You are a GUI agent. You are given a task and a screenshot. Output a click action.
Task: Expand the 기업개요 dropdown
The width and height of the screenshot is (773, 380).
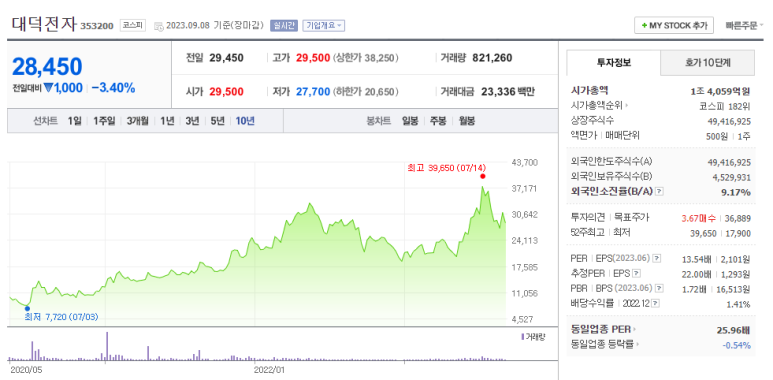pyautogui.click(x=323, y=26)
